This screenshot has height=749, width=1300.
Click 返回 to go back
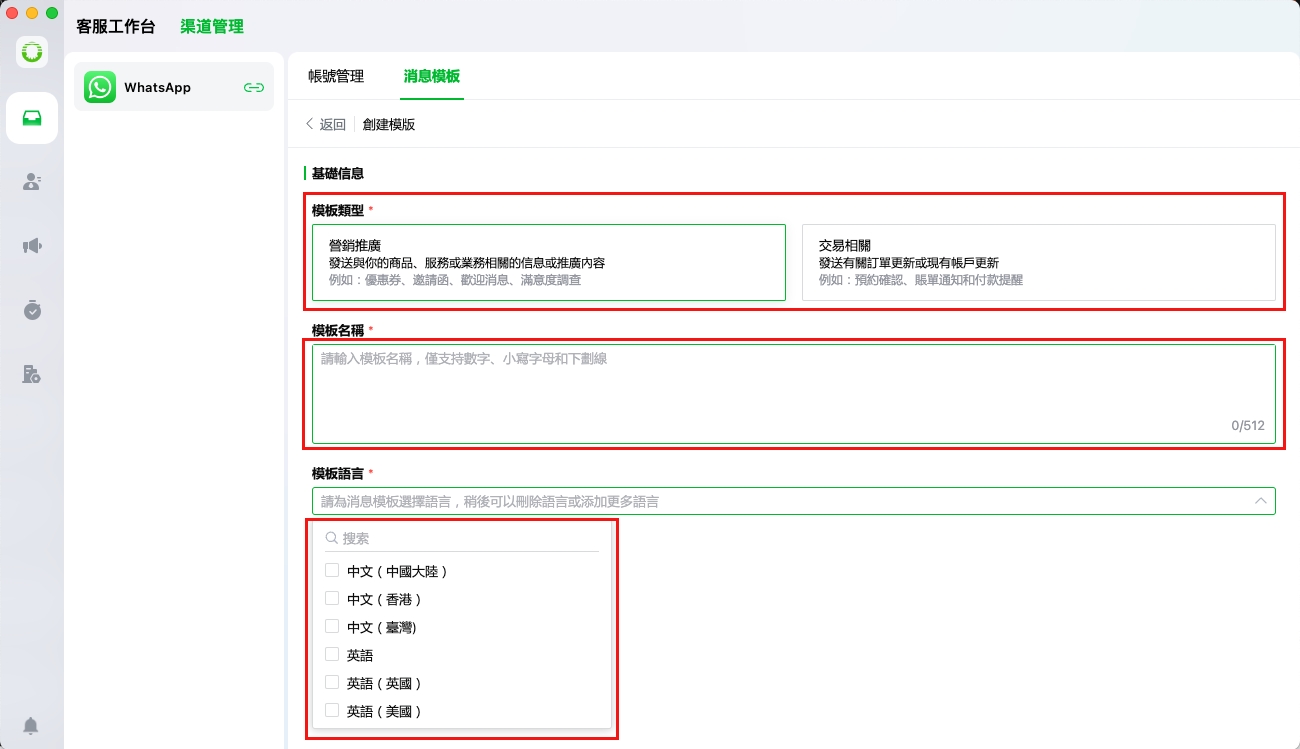click(x=326, y=125)
